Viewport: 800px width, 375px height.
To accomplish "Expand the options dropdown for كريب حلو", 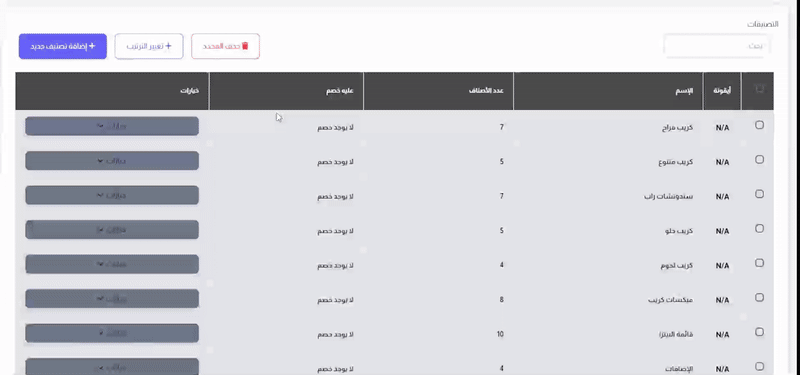I will point(112,230).
